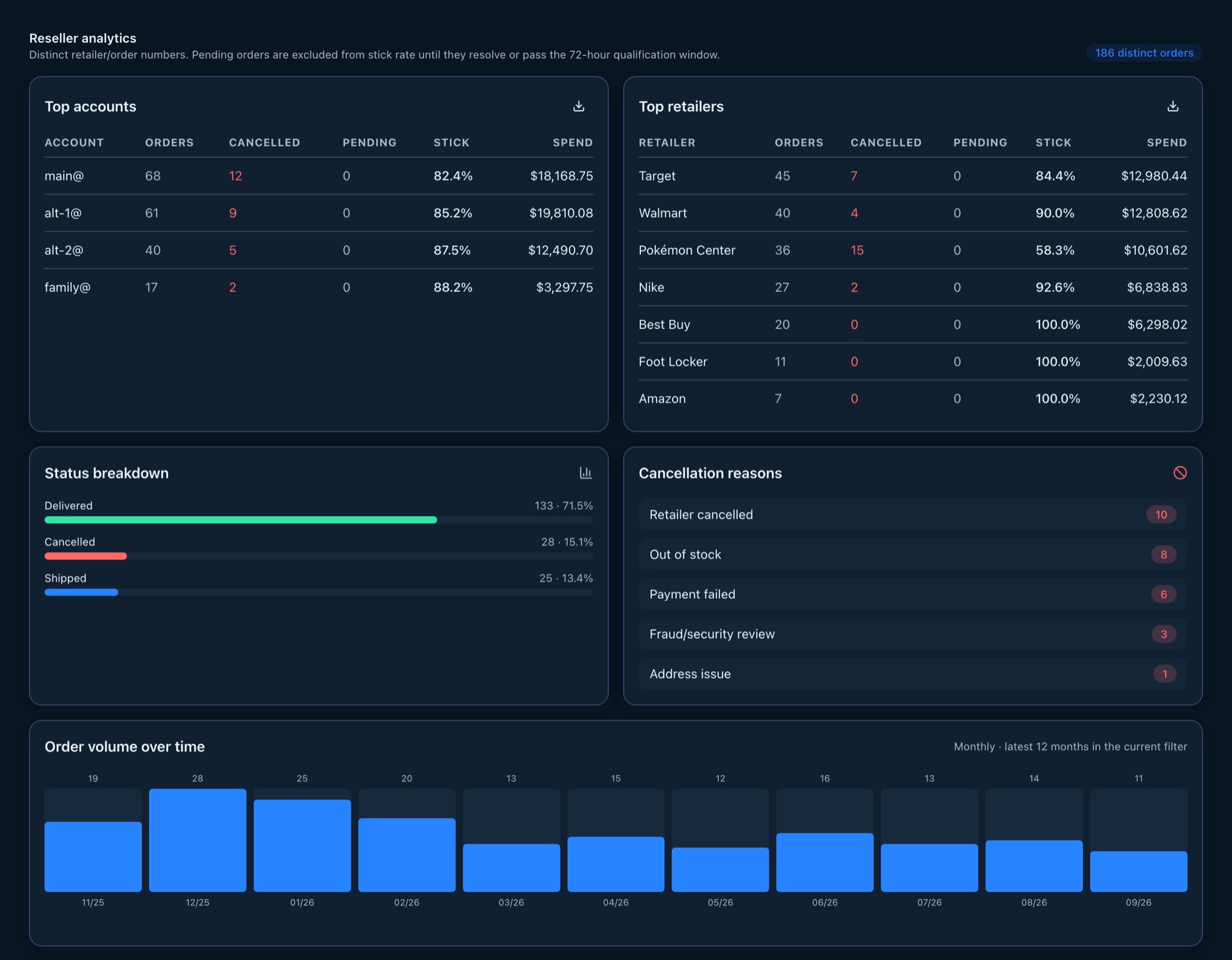Click the 05/26 order volume bar

point(721,870)
